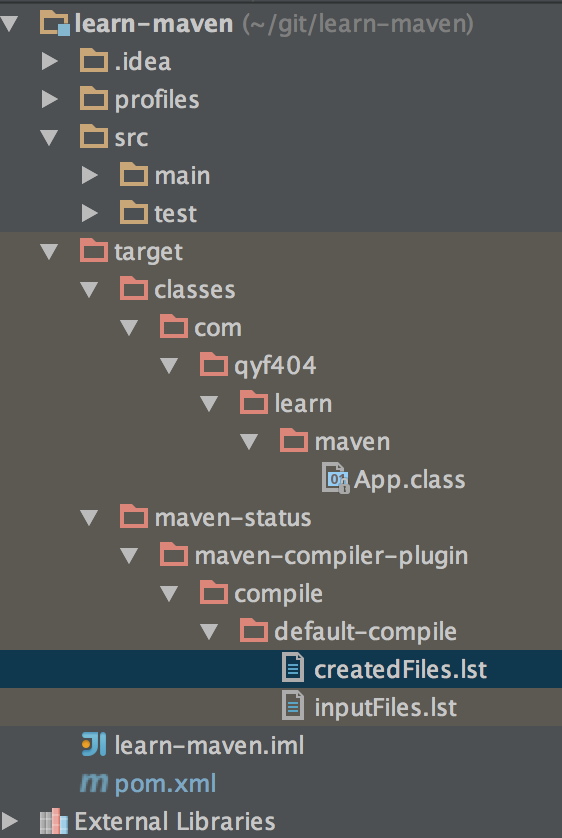562x838 pixels.
Task: Select the 'com' folder name
Action: pyautogui.click(x=218, y=329)
